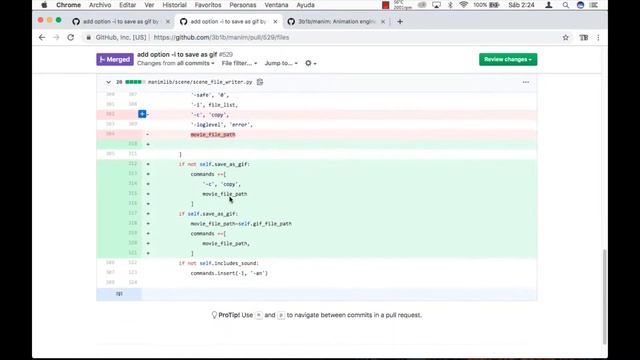Screen dimensions: 640x360
Task: Go back to previous page
Action: (x=42, y=37)
